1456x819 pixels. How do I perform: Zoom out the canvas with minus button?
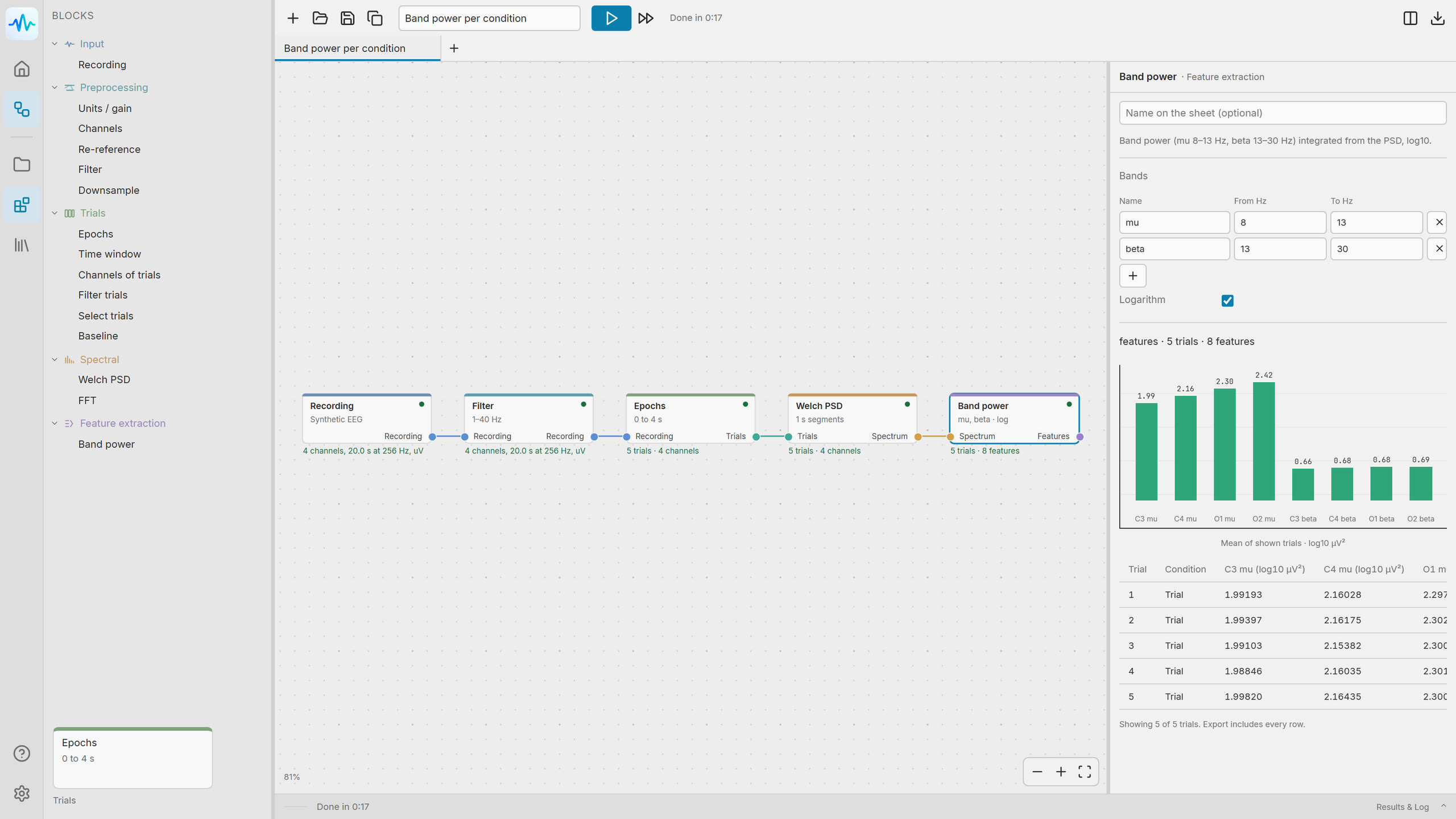[x=1037, y=772]
